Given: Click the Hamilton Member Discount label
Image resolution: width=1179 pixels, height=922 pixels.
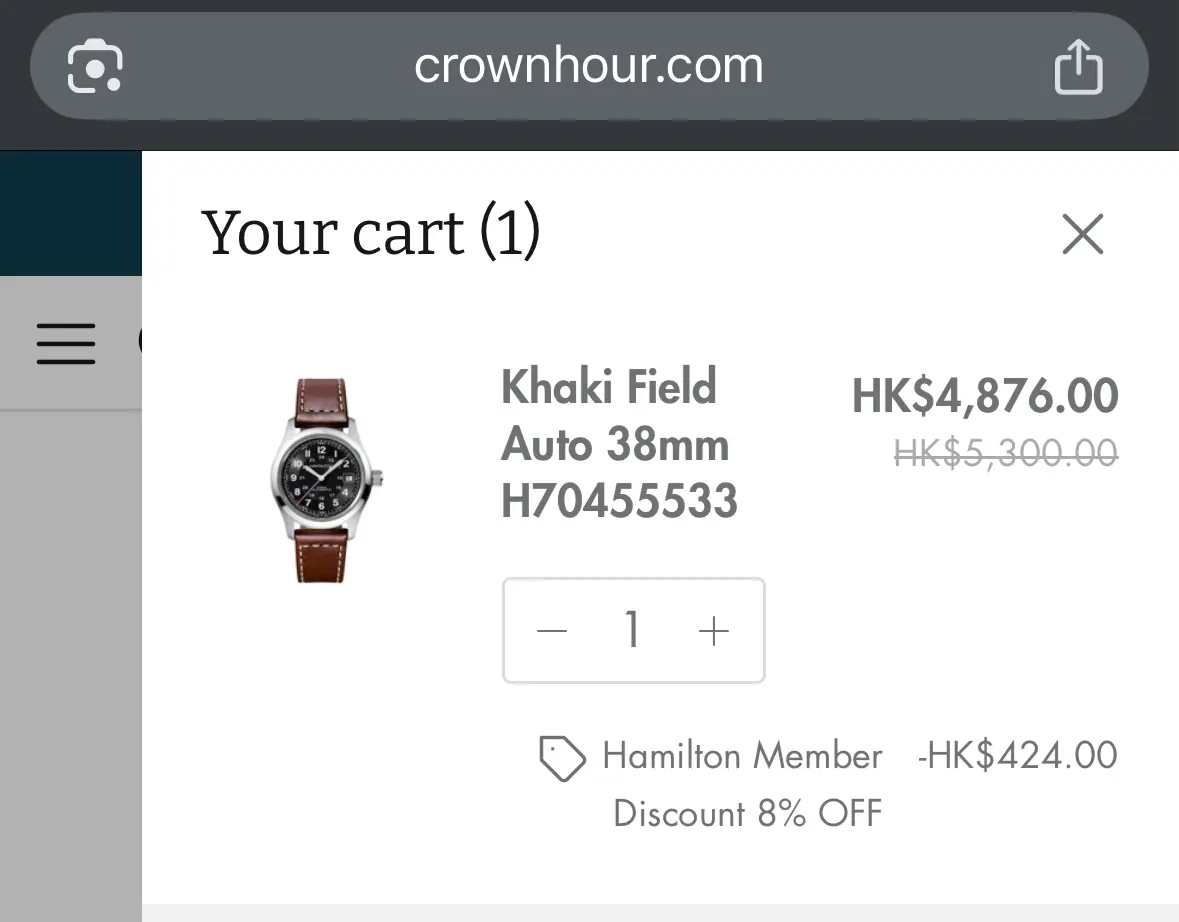Looking at the screenshot, I should 742,784.
